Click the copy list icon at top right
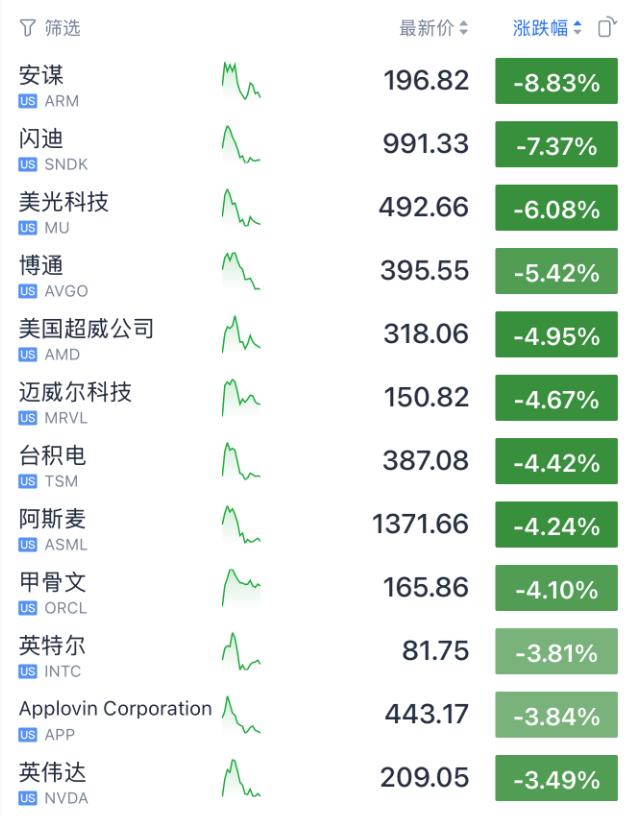This screenshot has height=816, width=627. [606, 28]
